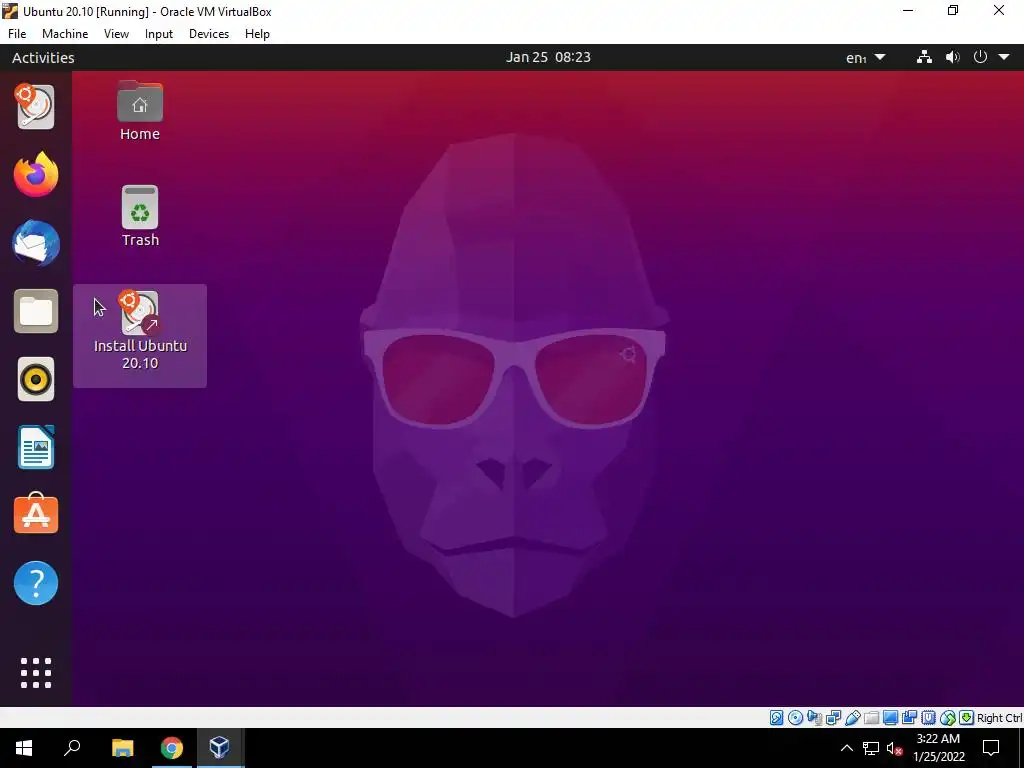Click the display indicator in status bar
The height and width of the screenshot is (768, 1024).
[x=890, y=718]
